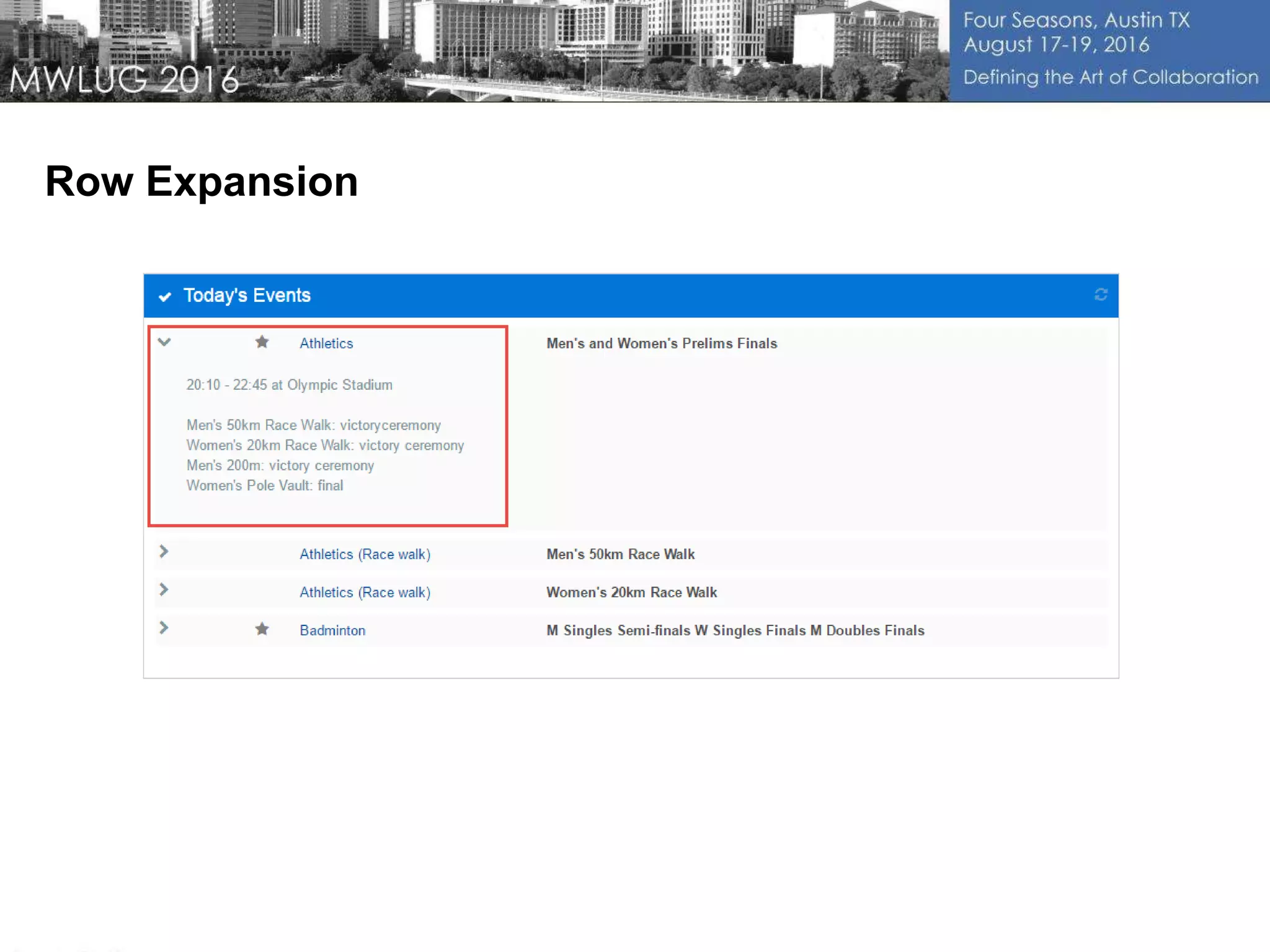Click the Today's Events panel title
This screenshot has width=1270, height=952.
[x=247, y=295]
